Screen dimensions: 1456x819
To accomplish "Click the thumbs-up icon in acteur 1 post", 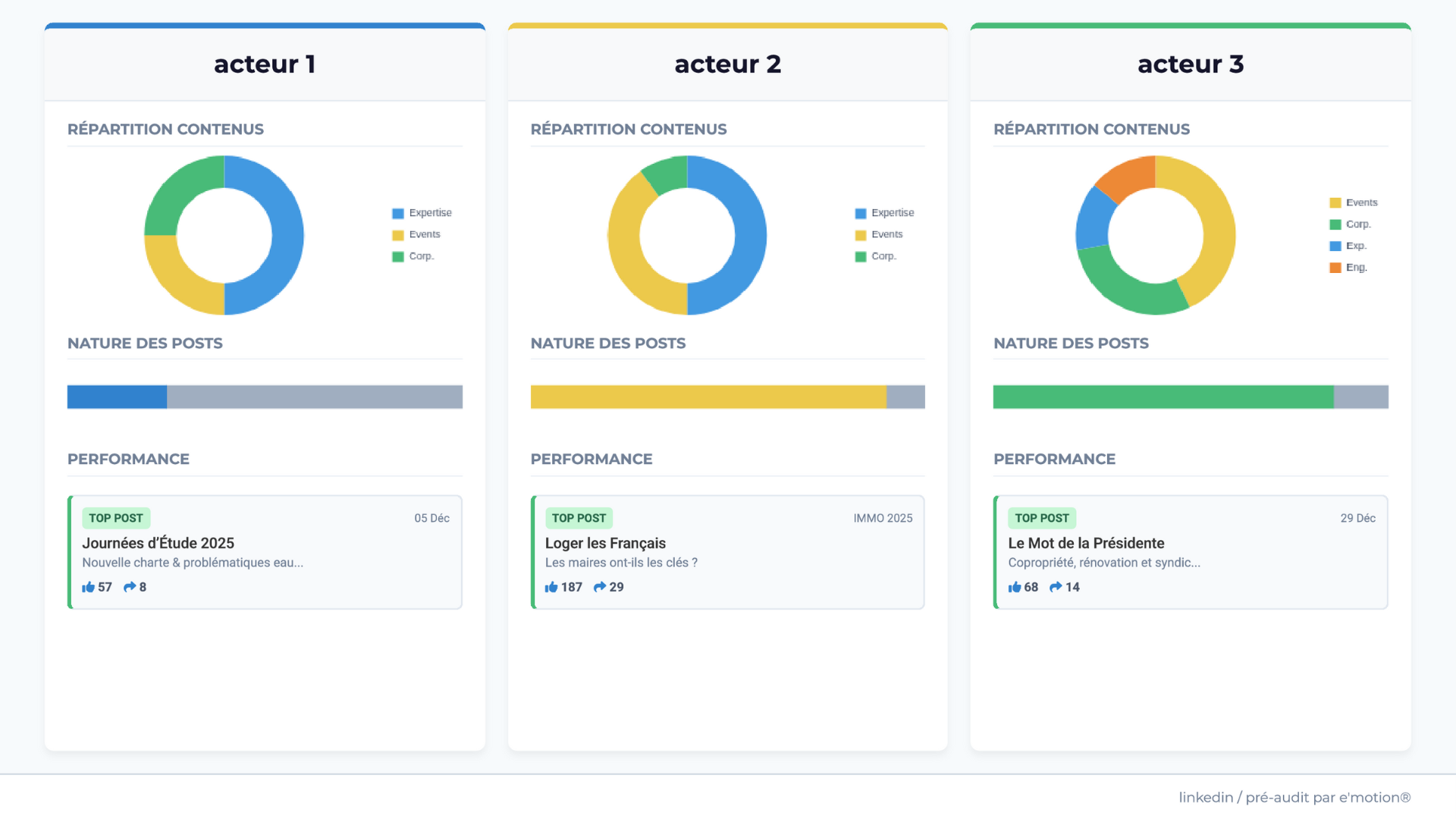I will (88, 587).
